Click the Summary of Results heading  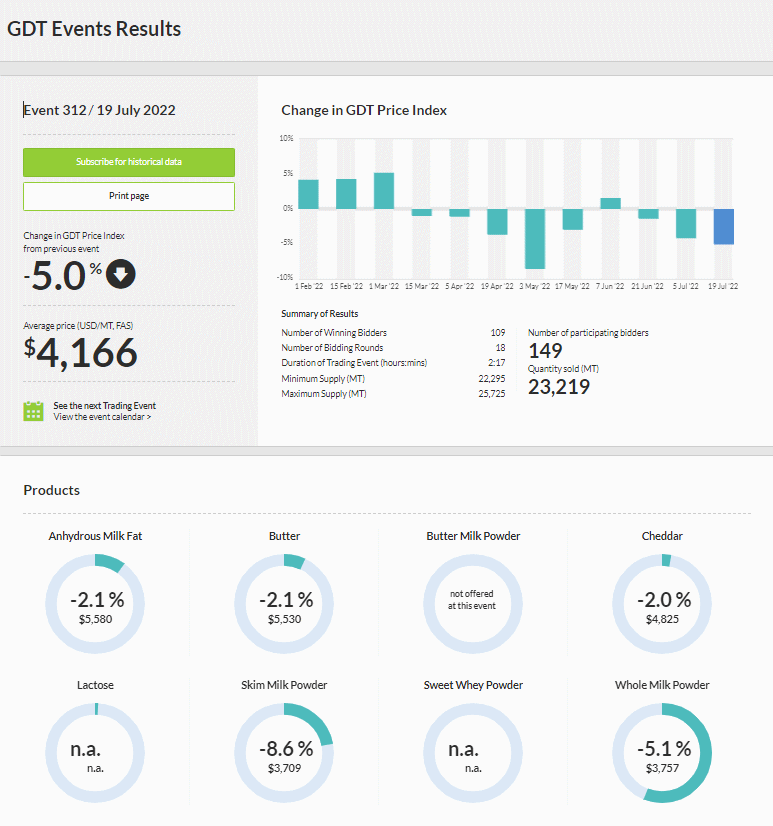point(319,314)
